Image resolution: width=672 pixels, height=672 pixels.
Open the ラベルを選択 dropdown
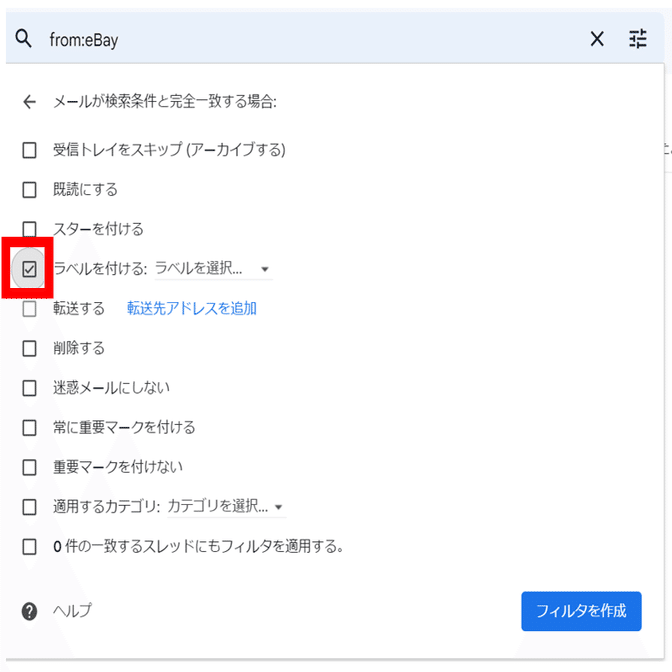[213, 269]
